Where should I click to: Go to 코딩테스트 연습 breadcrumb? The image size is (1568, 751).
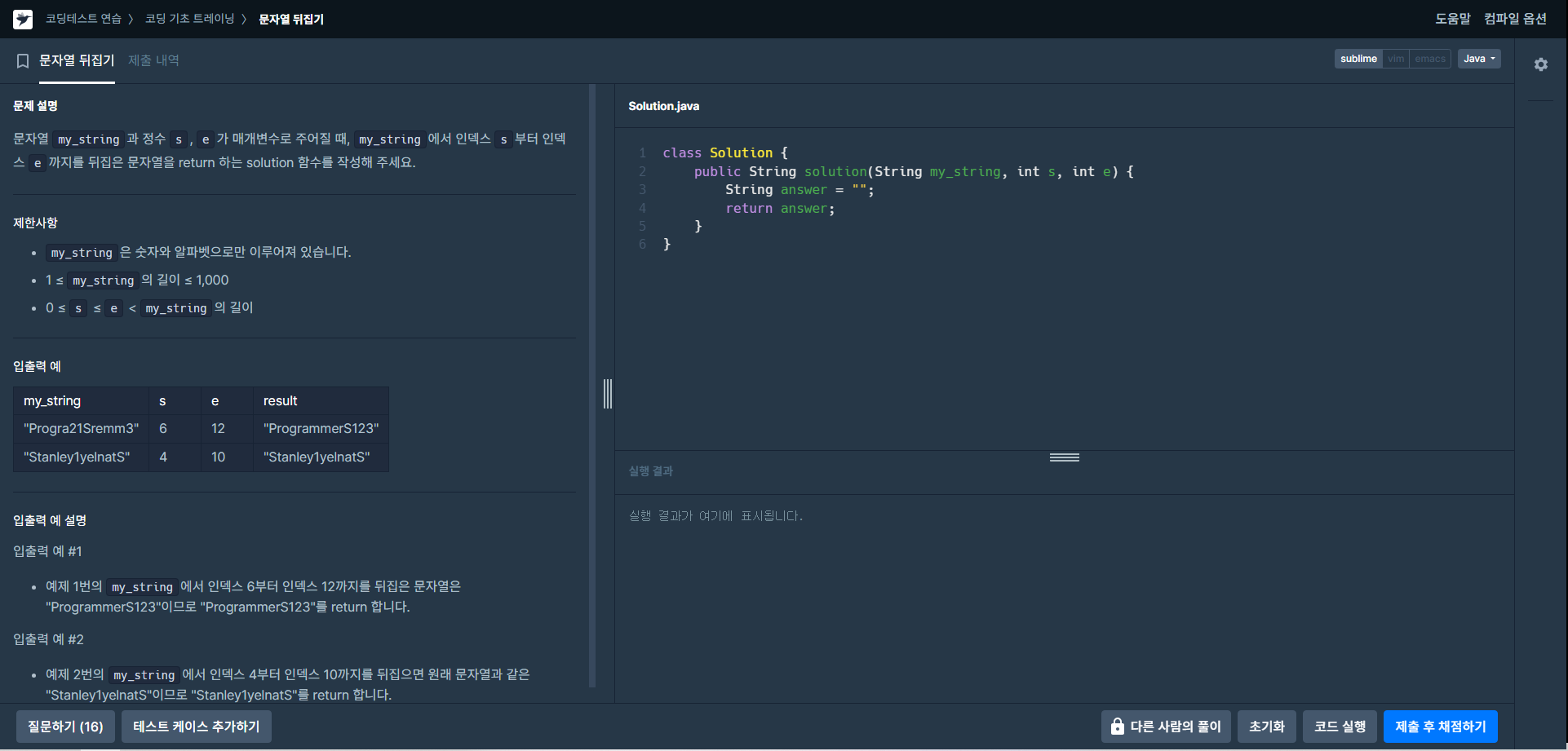click(x=83, y=19)
